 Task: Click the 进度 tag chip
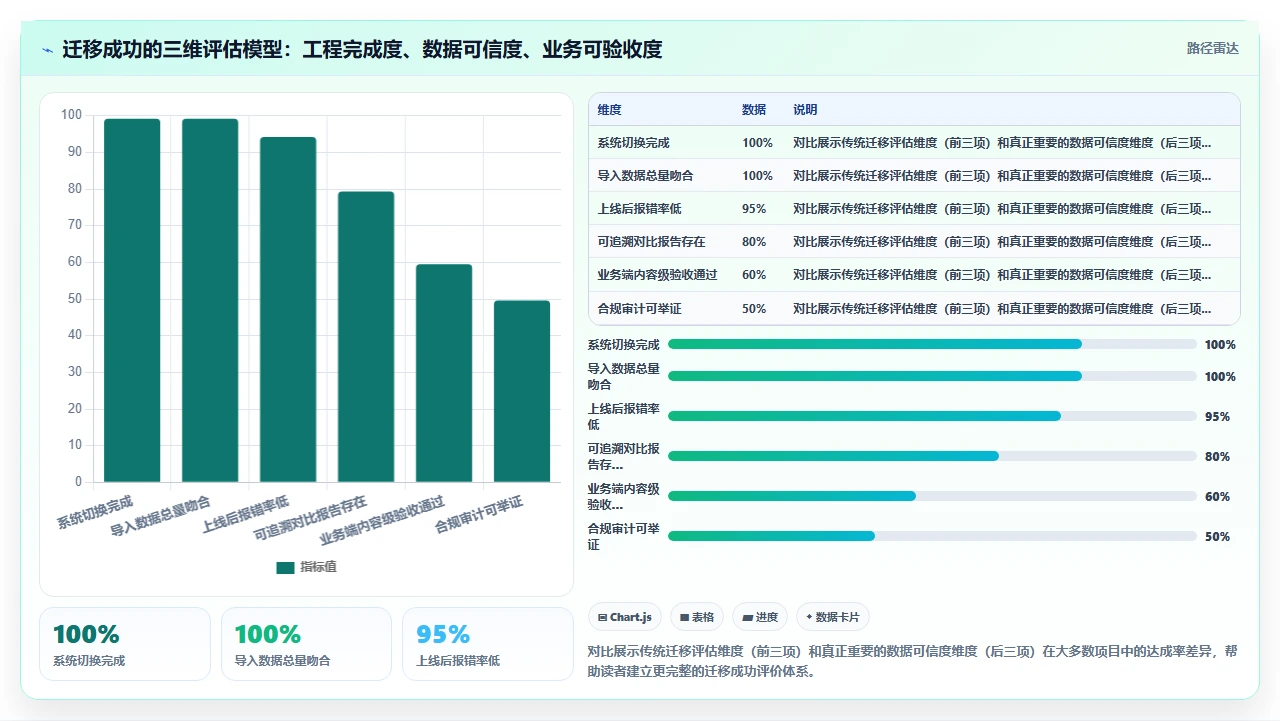(x=760, y=617)
